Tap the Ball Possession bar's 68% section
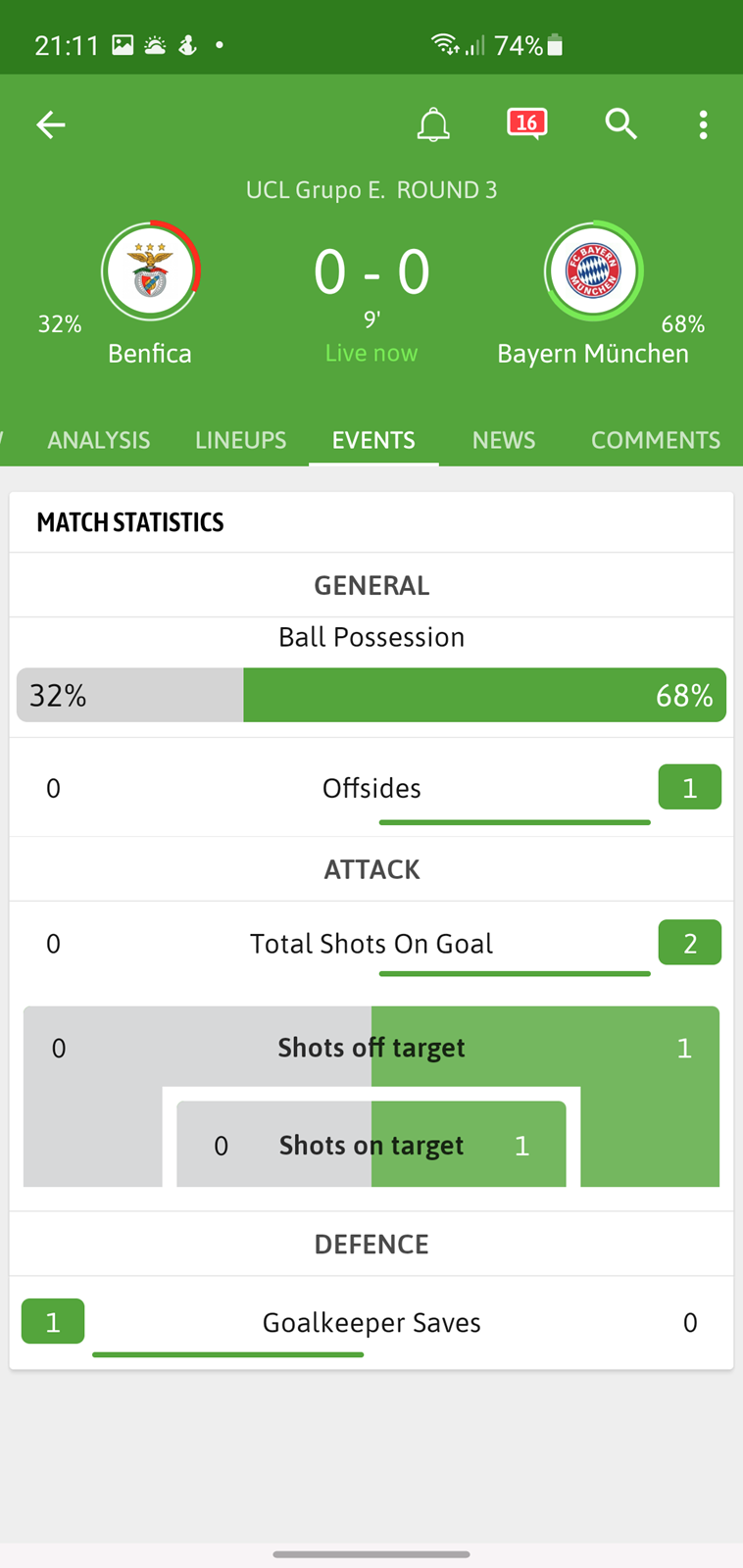Screen dimensions: 743x1568 tap(484, 695)
